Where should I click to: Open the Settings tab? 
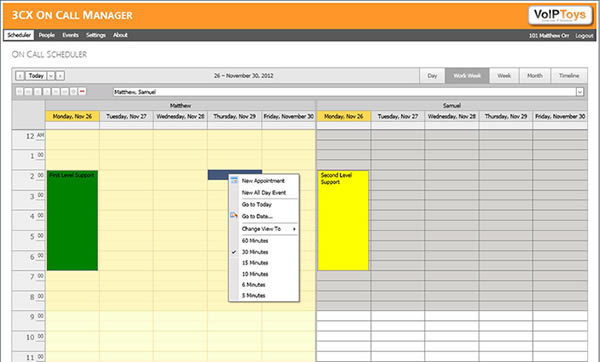click(x=96, y=35)
